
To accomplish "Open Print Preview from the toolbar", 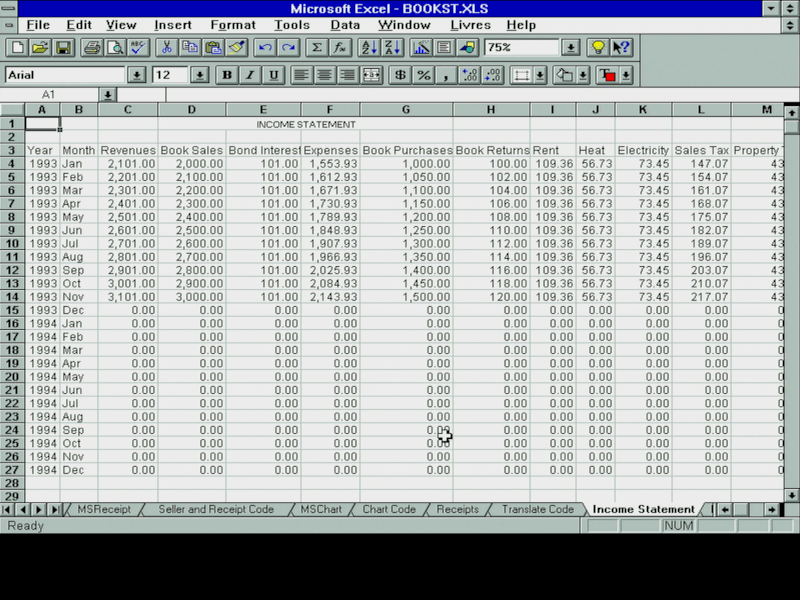I will [115, 47].
